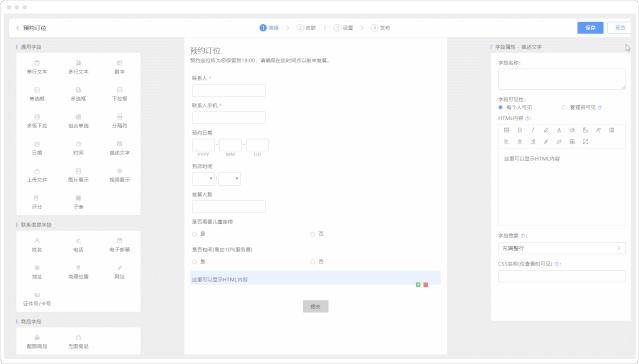Click the 预约订位 form title
639x364 pixels.
point(205,51)
